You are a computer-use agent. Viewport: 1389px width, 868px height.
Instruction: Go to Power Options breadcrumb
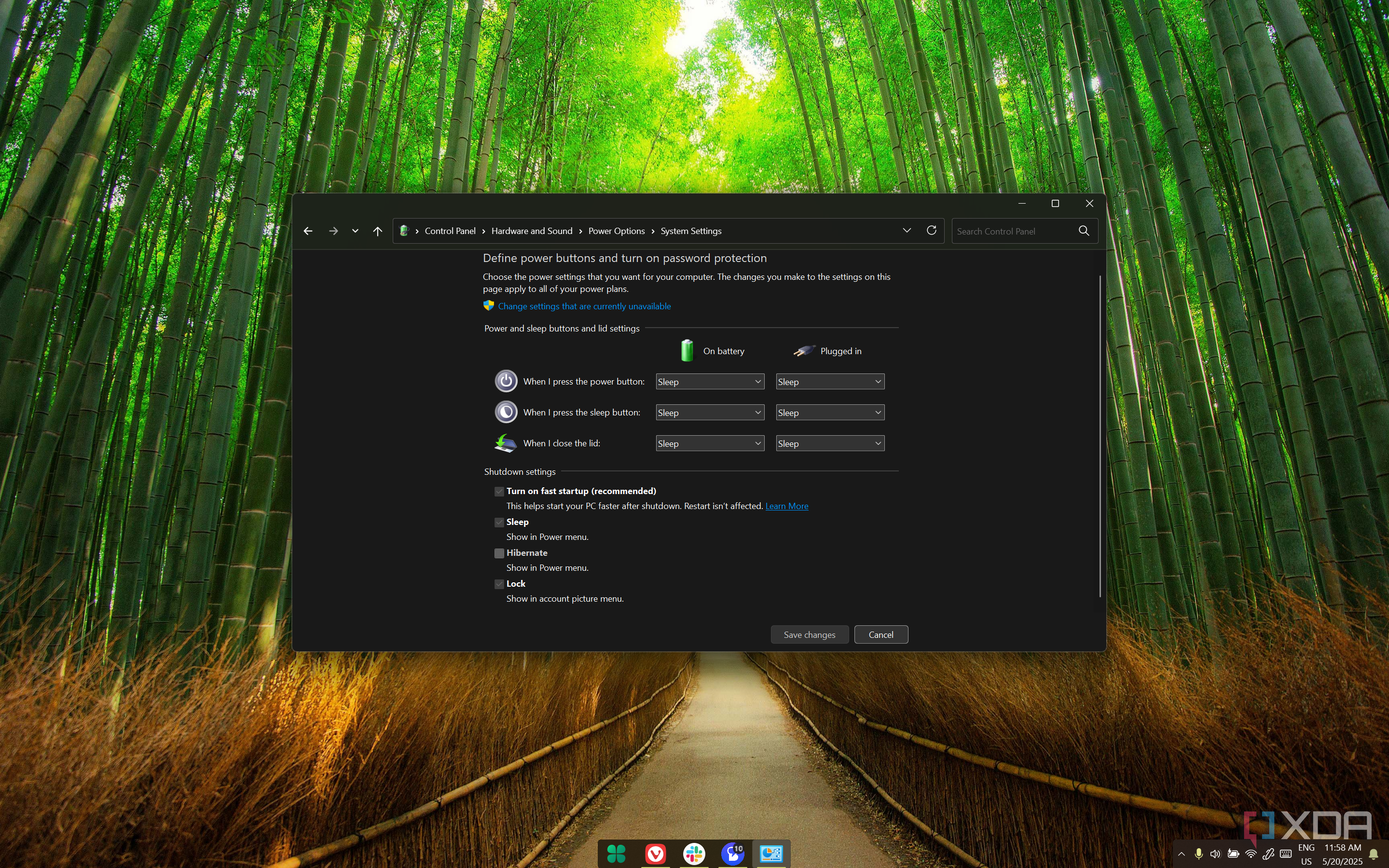[x=616, y=231]
